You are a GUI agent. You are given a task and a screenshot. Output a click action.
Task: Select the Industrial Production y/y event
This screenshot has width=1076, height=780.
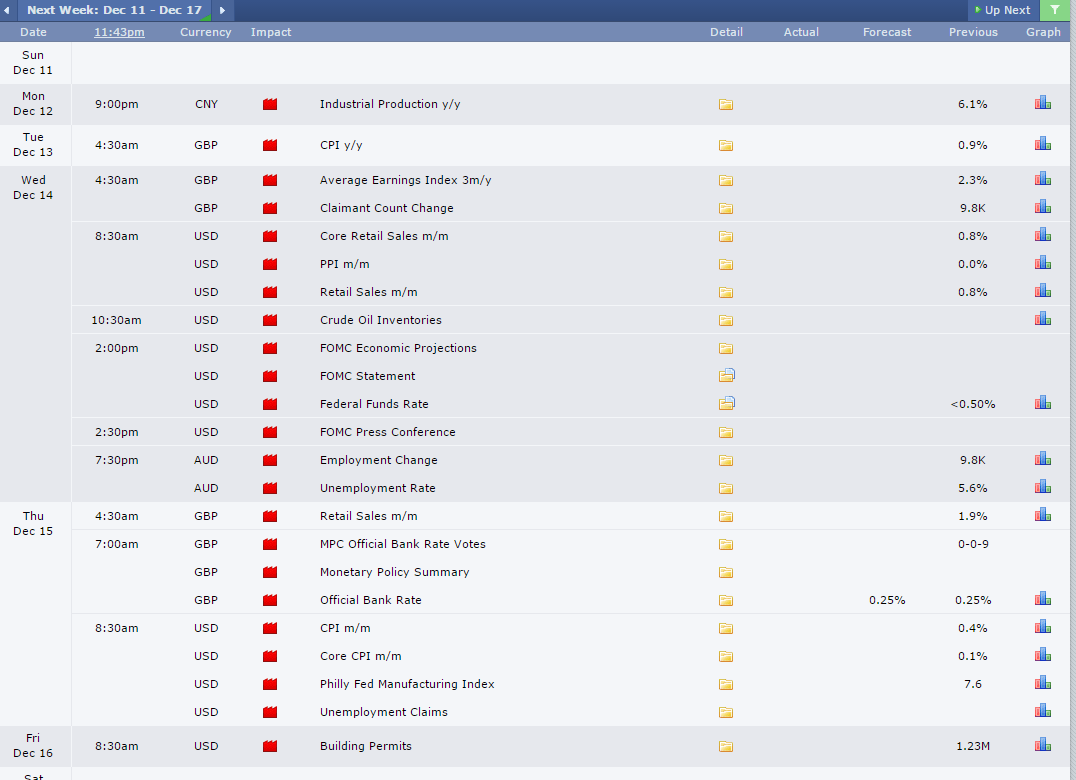390,104
